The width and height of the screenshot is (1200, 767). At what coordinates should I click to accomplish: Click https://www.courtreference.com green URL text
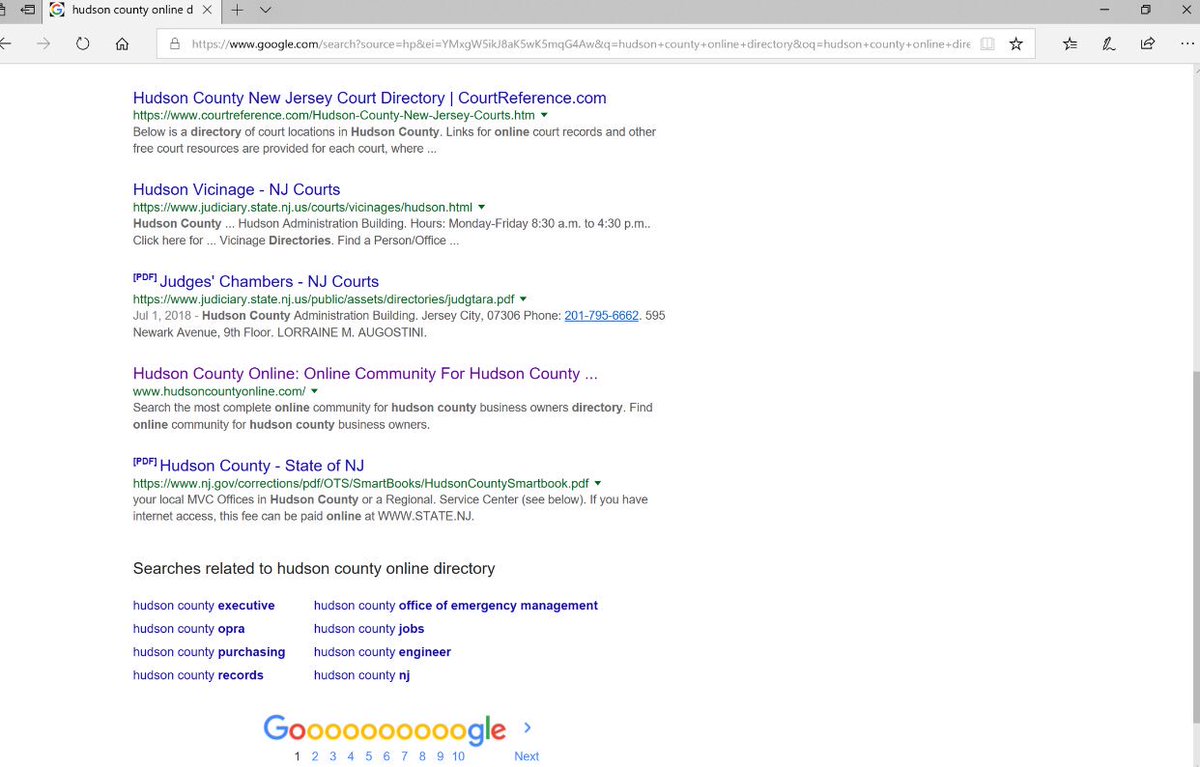pos(333,115)
